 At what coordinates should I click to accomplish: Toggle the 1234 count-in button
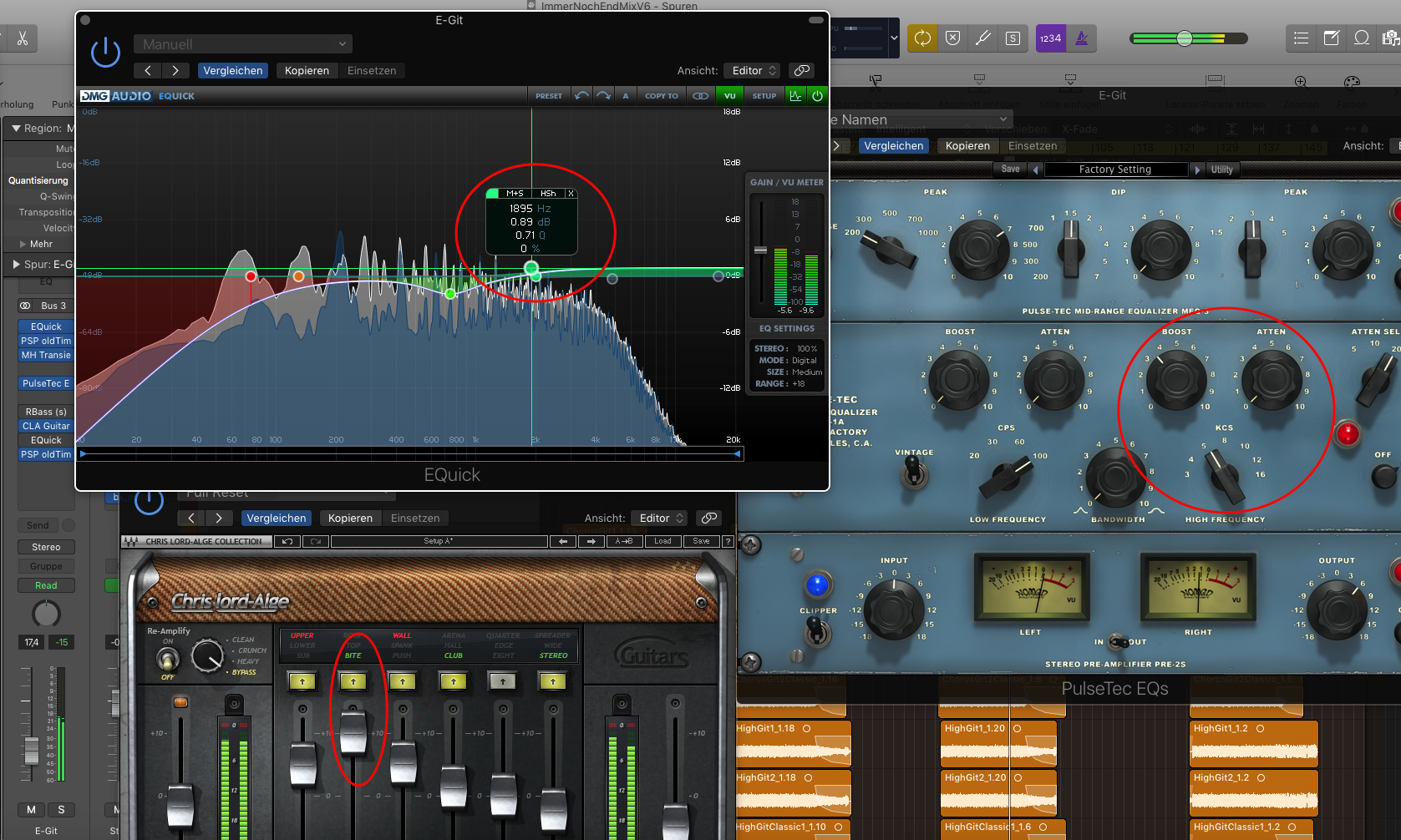1051,38
